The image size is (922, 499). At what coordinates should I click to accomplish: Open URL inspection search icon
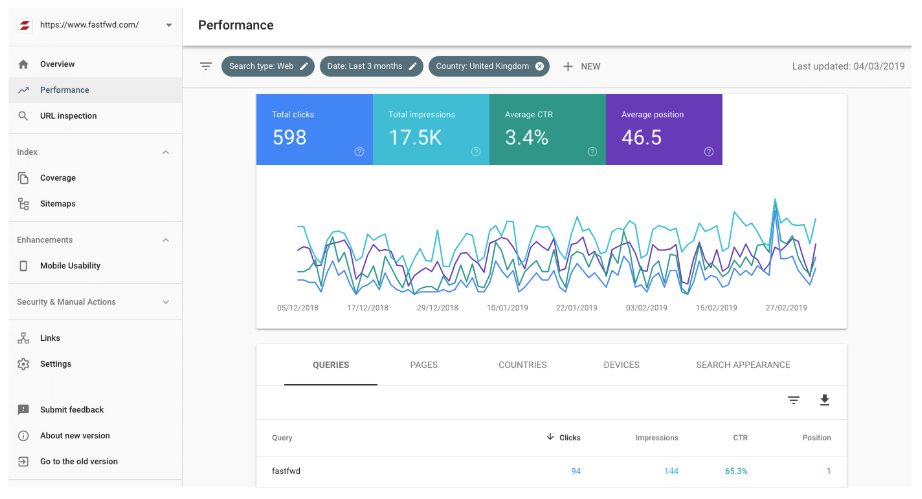coord(23,116)
